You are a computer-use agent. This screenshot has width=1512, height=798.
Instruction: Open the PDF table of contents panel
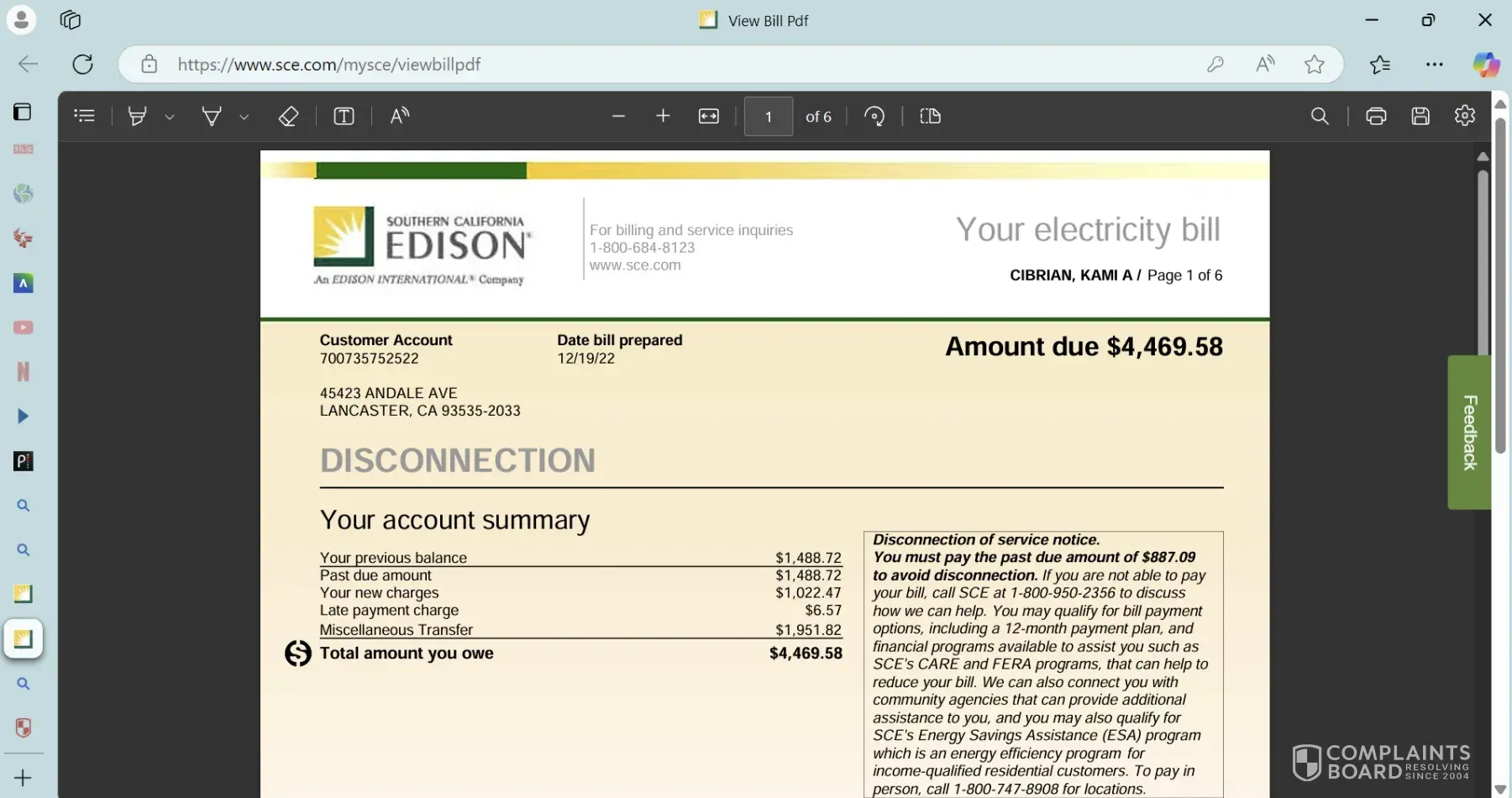point(85,116)
